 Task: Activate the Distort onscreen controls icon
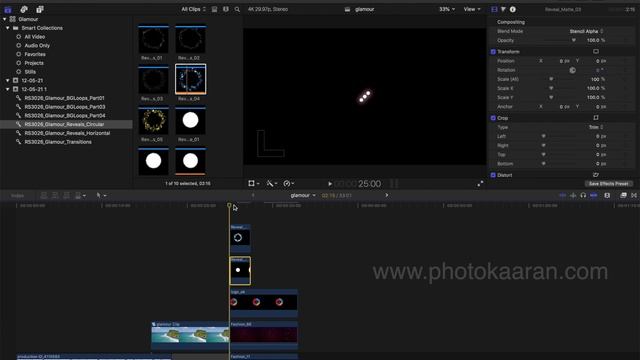[596, 175]
